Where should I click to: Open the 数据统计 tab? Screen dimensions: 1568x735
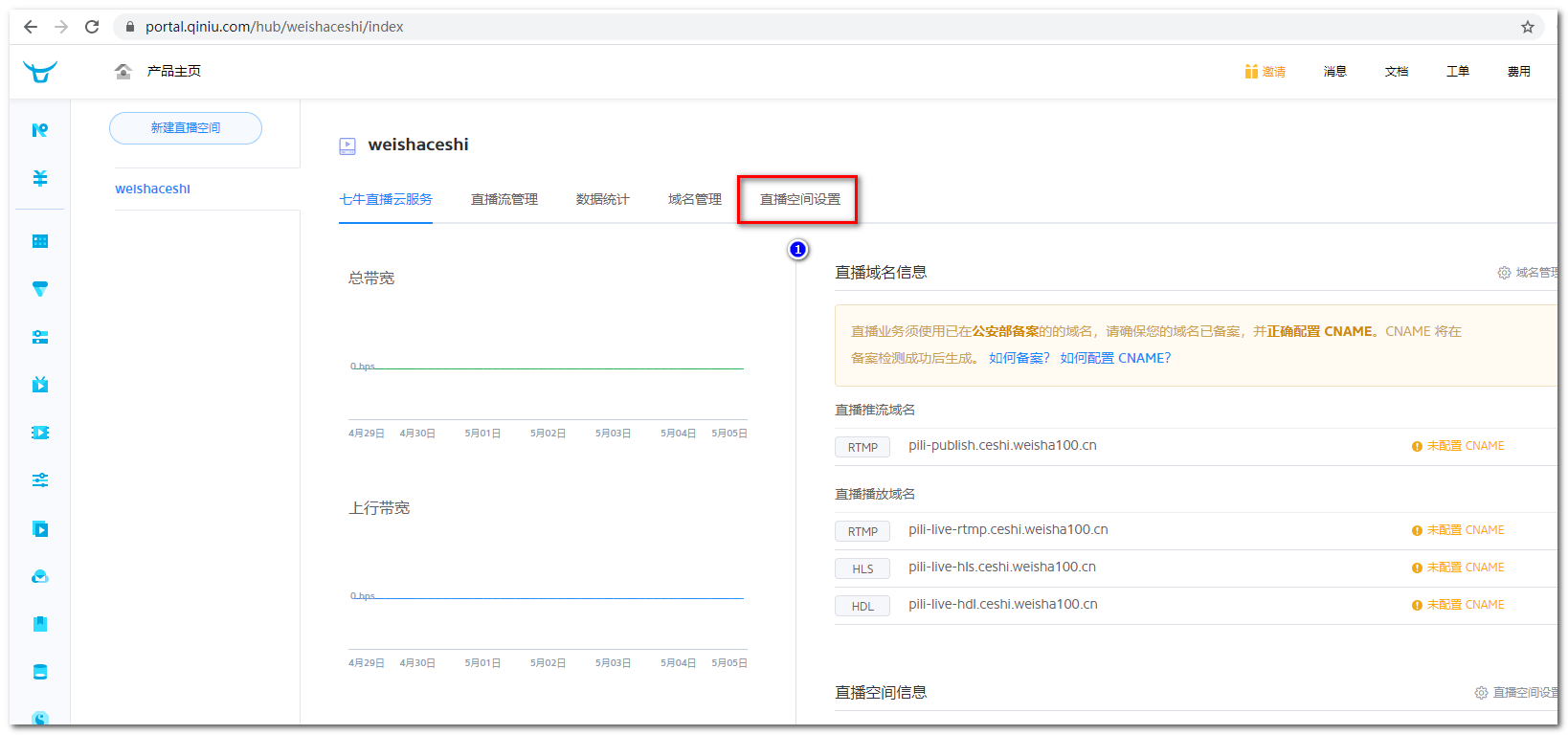[603, 199]
